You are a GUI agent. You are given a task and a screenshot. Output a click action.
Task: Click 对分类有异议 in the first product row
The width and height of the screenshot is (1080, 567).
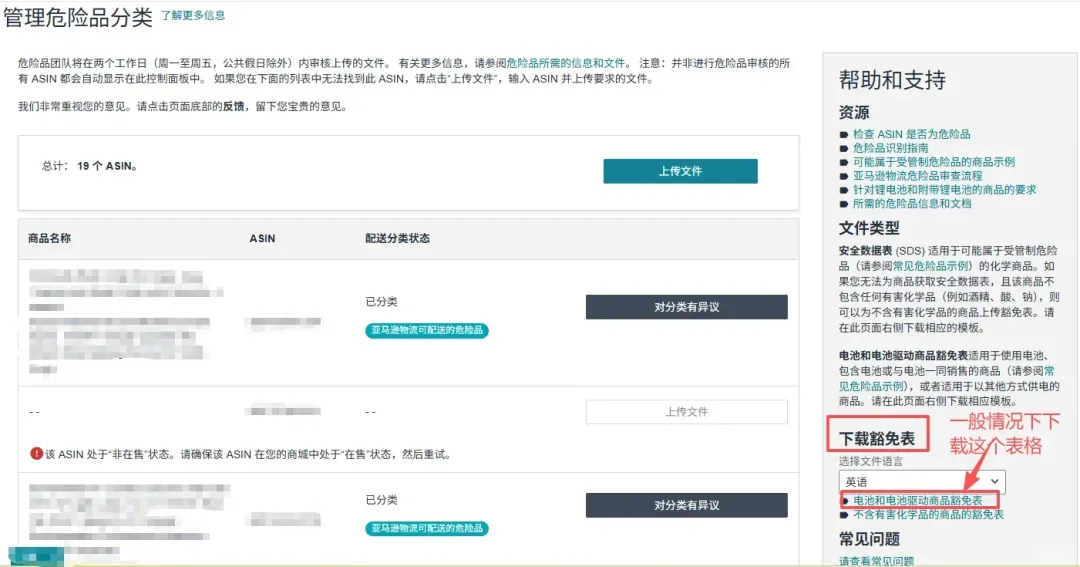(x=687, y=307)
